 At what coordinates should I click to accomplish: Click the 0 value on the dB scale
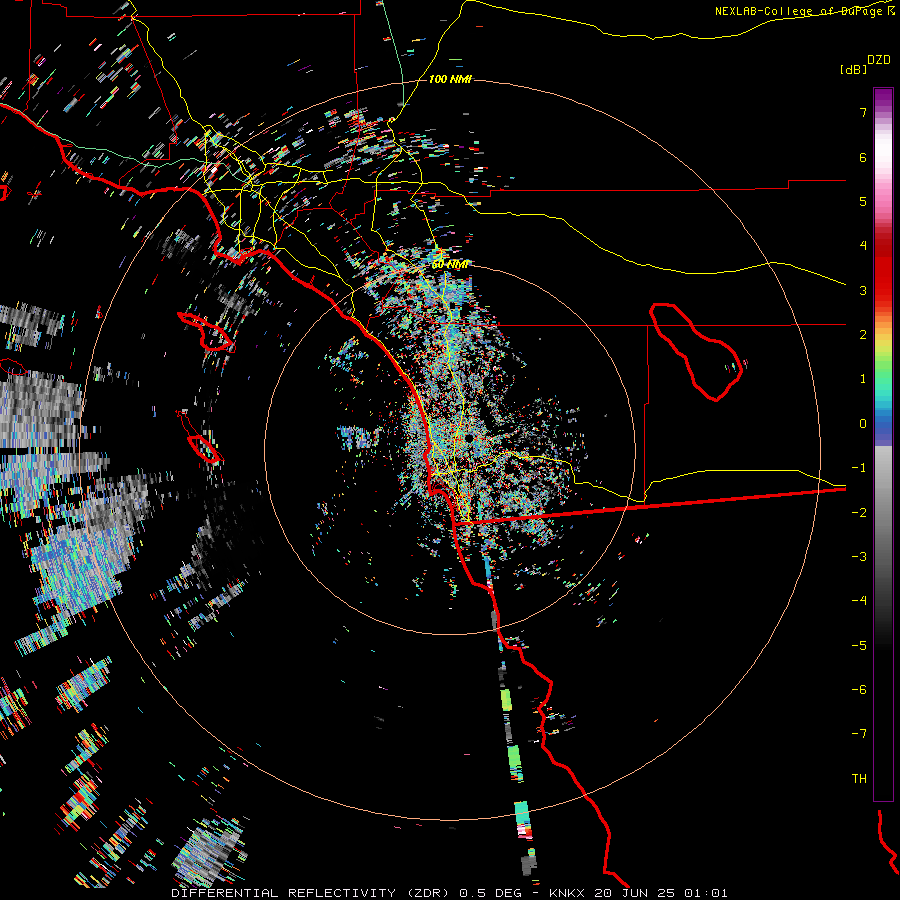tap(863, 424)
